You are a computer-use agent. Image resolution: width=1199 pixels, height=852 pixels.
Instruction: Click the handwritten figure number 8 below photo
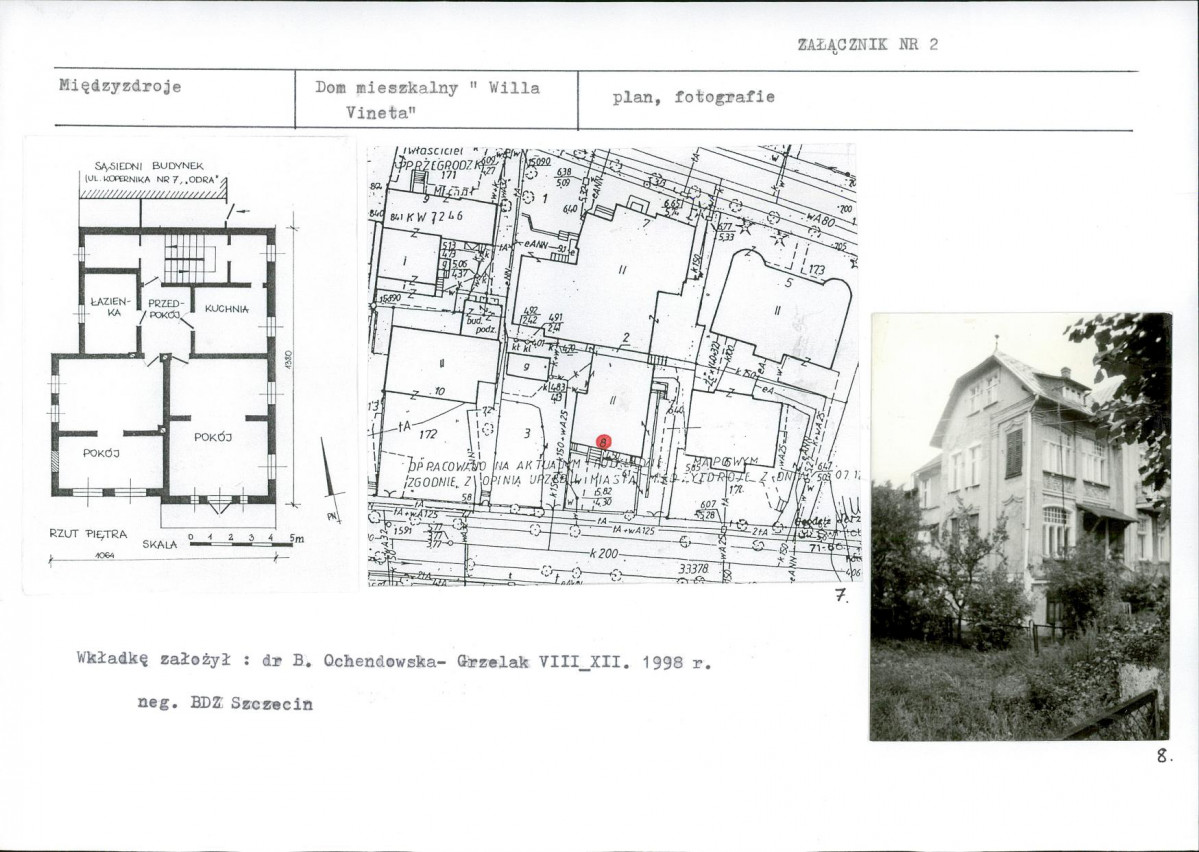(1165, 756)
